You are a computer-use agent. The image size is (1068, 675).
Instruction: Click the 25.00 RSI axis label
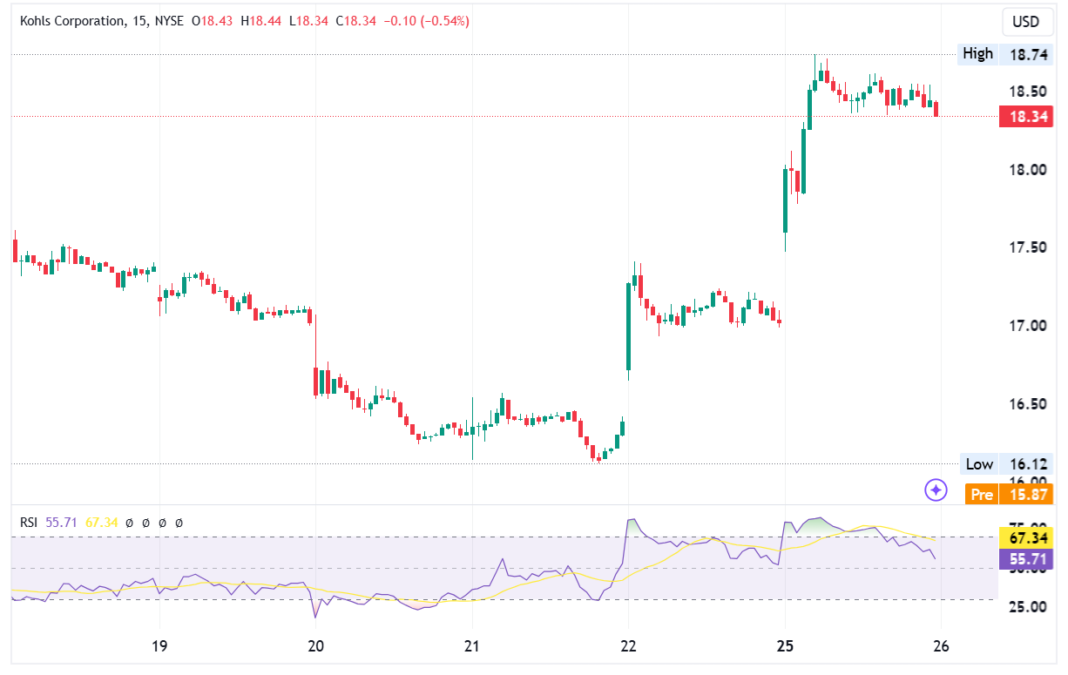coord(1028,606)
